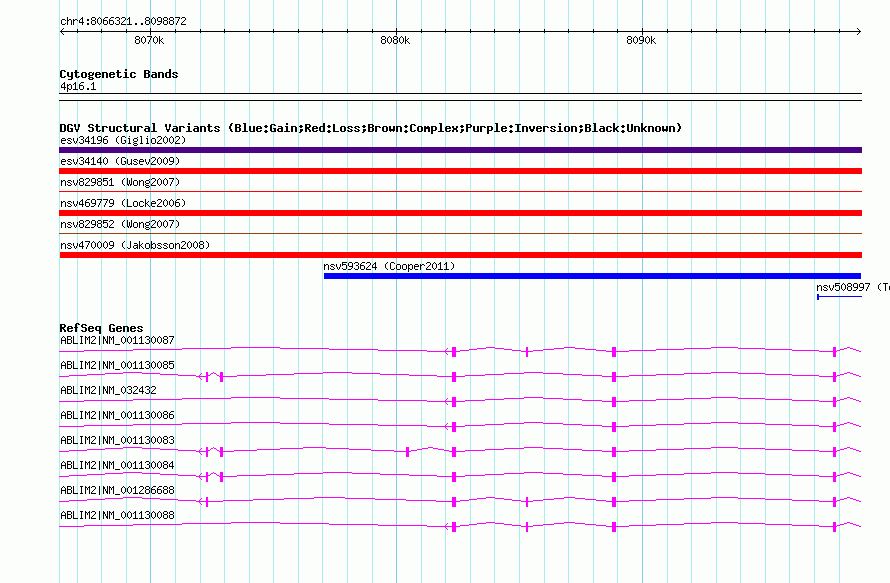Click the right arrowhead of the ruler
The image size is (890, 583).
pos(859,32)
